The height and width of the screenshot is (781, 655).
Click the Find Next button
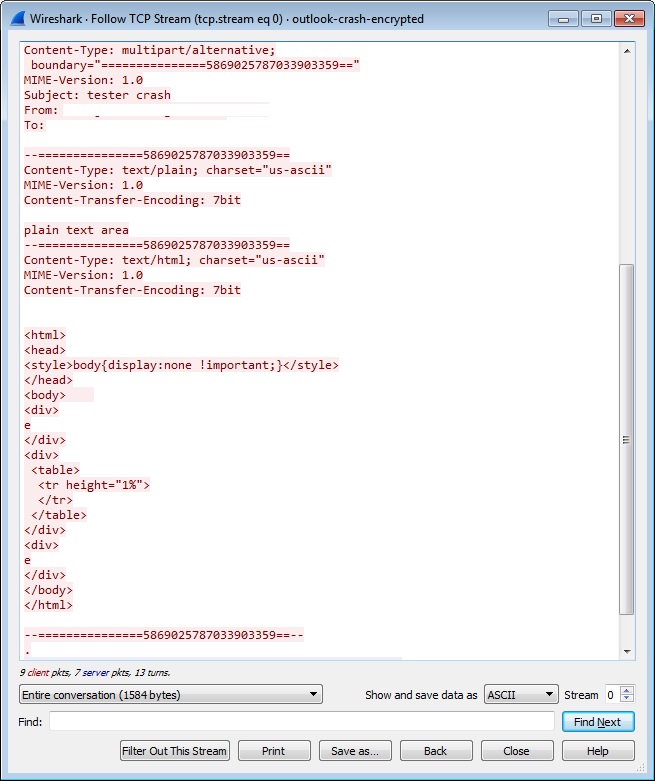[x=598, y=722]
